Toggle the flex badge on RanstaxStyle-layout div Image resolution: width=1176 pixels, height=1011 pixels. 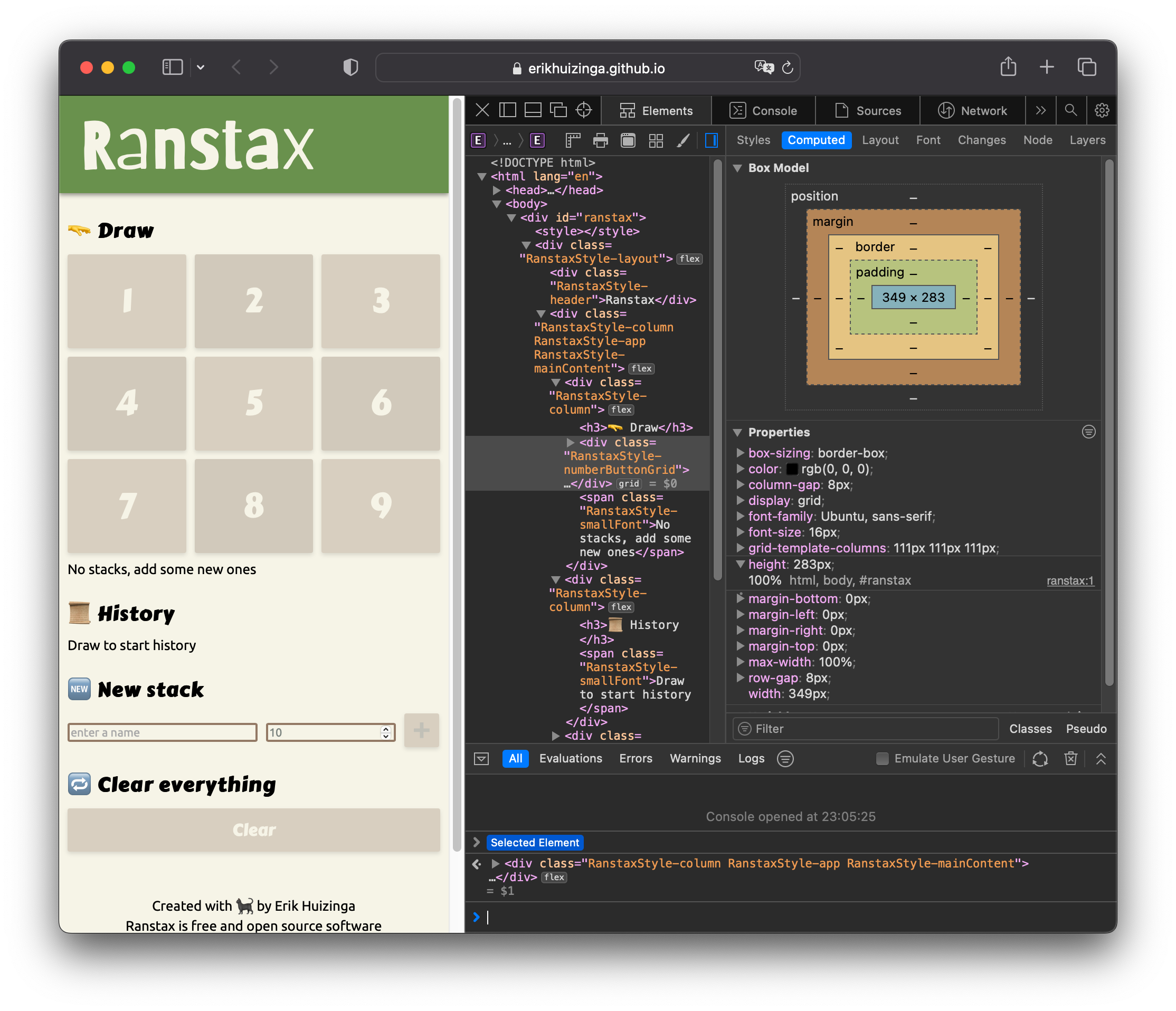tap(689, 259)
